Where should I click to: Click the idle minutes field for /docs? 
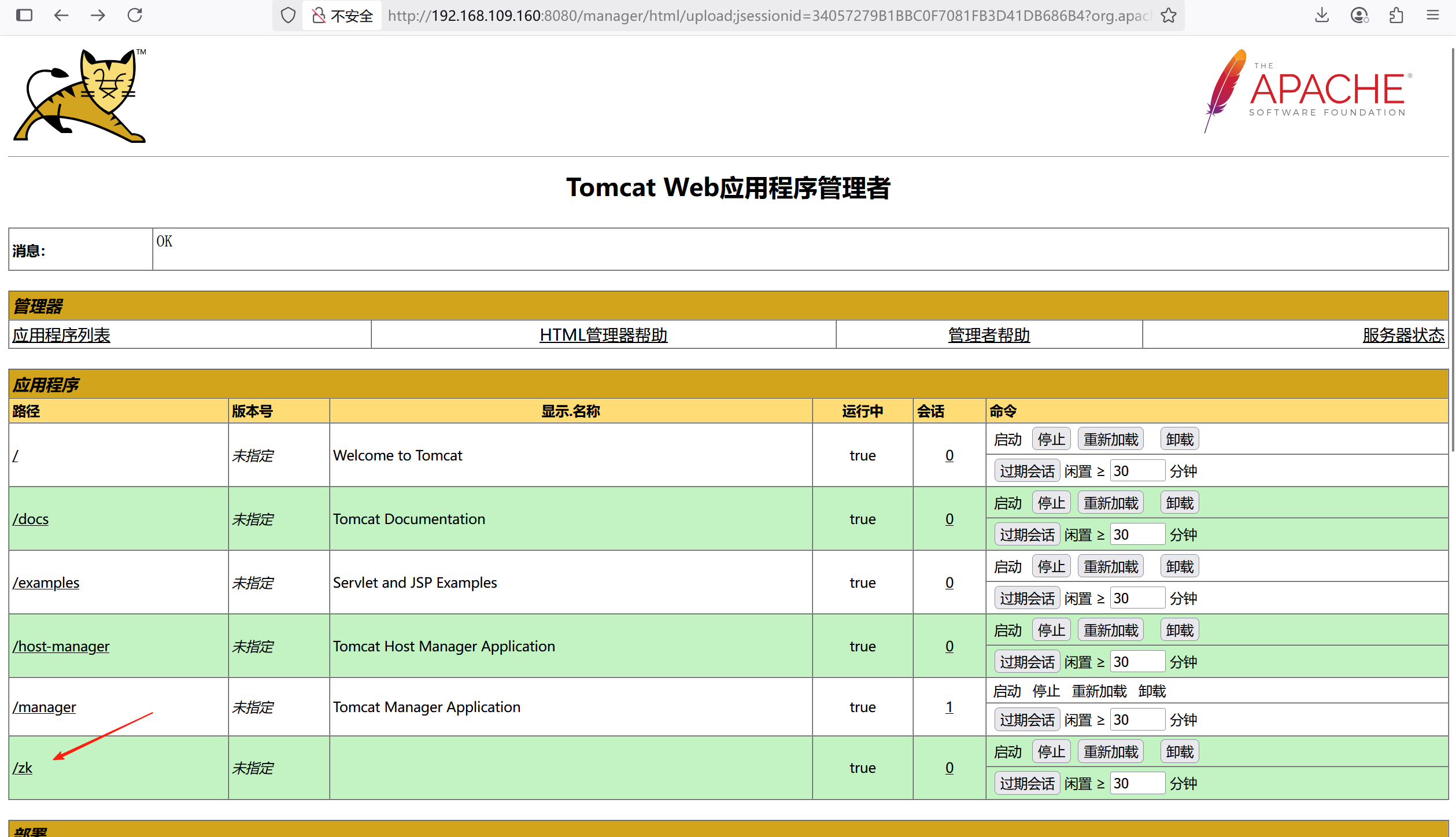pyautogui.click(x=1137, y=534)
